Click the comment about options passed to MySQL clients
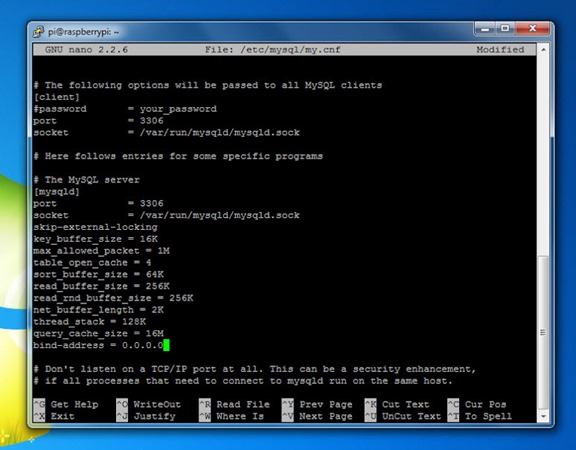 click(208, 85)
